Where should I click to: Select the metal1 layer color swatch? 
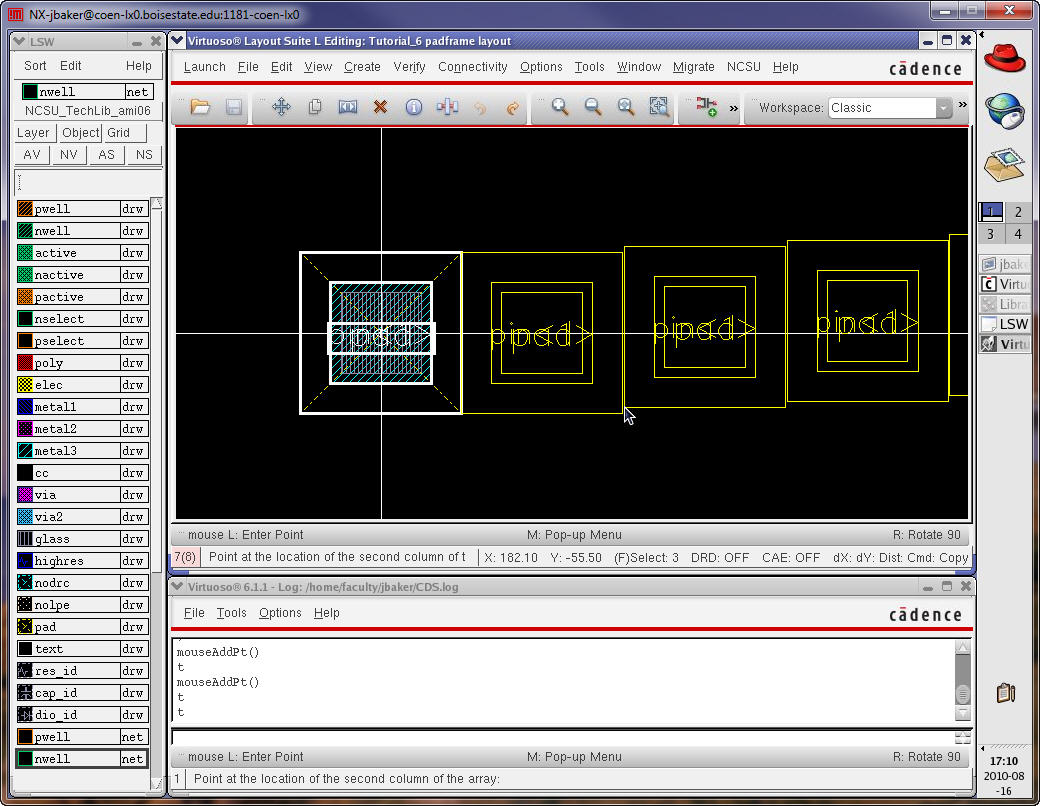(x=26, y=407)
